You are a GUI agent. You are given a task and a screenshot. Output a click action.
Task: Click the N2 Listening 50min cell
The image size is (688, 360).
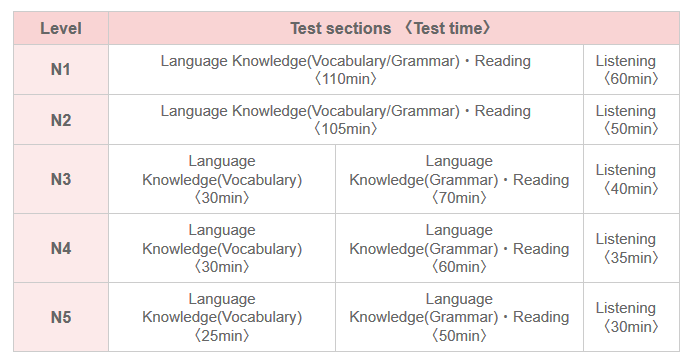coord(631,120)
